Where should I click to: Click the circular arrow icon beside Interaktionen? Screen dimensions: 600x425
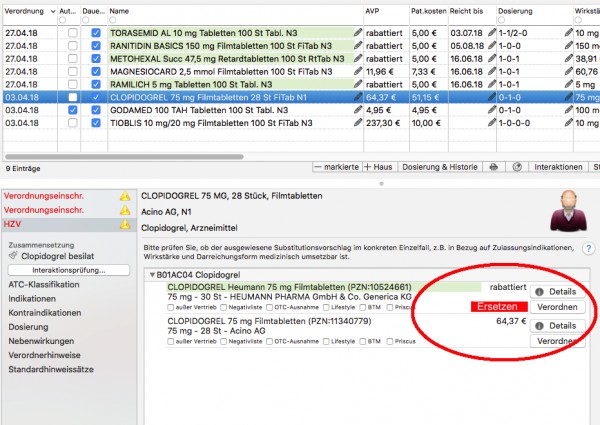point(517,167)
